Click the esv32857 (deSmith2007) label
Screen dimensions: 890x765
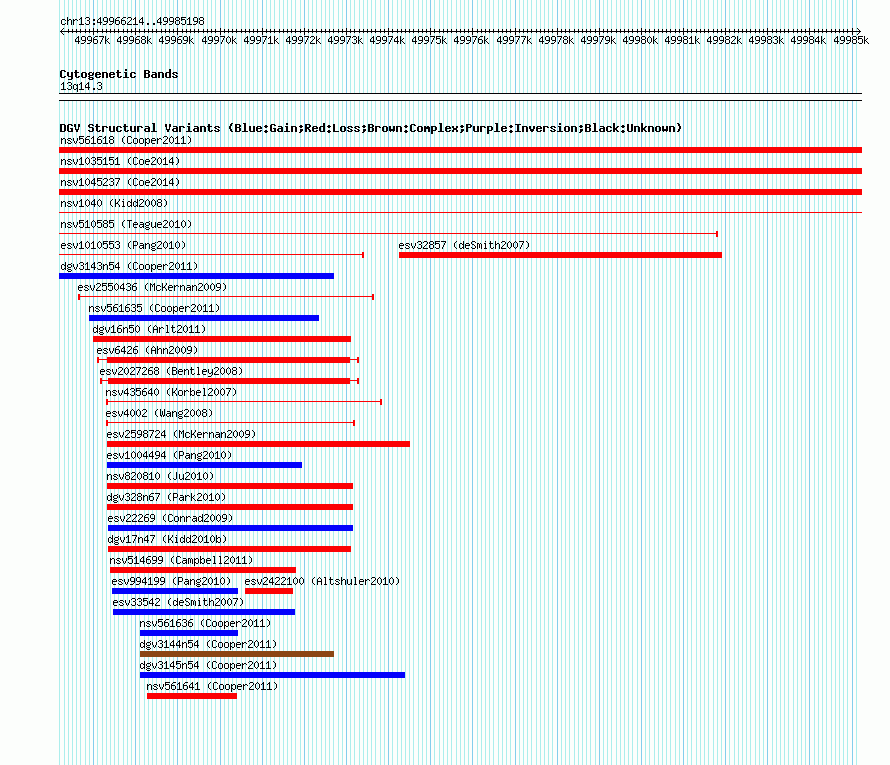coord(464,245)
